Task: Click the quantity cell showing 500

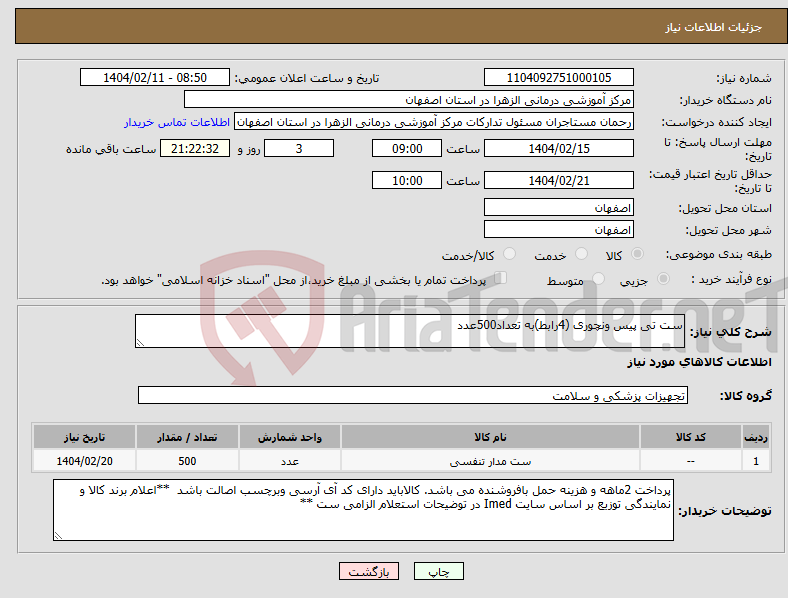Action: point(187,461)
